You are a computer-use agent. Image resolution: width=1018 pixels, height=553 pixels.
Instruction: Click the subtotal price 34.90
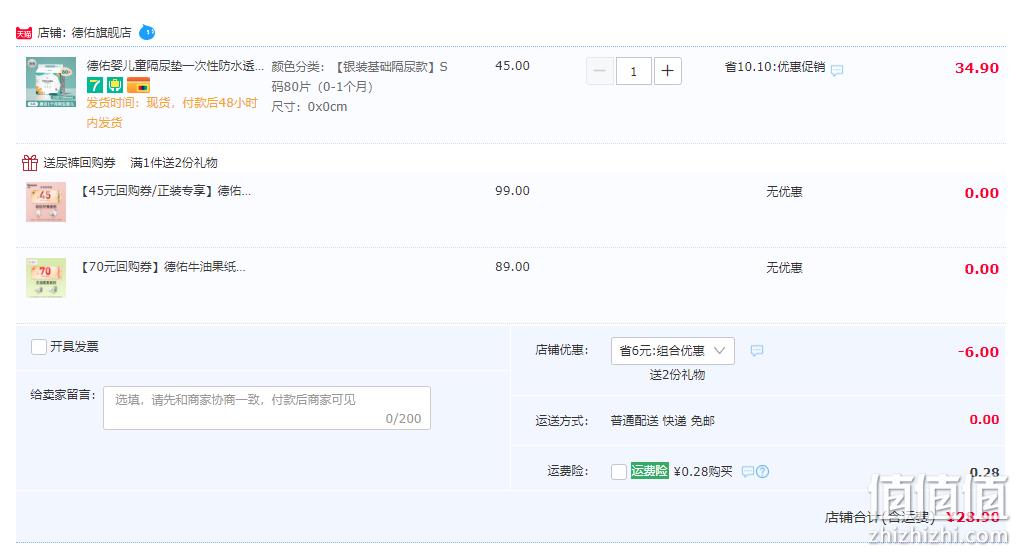(x=976, y=68)
